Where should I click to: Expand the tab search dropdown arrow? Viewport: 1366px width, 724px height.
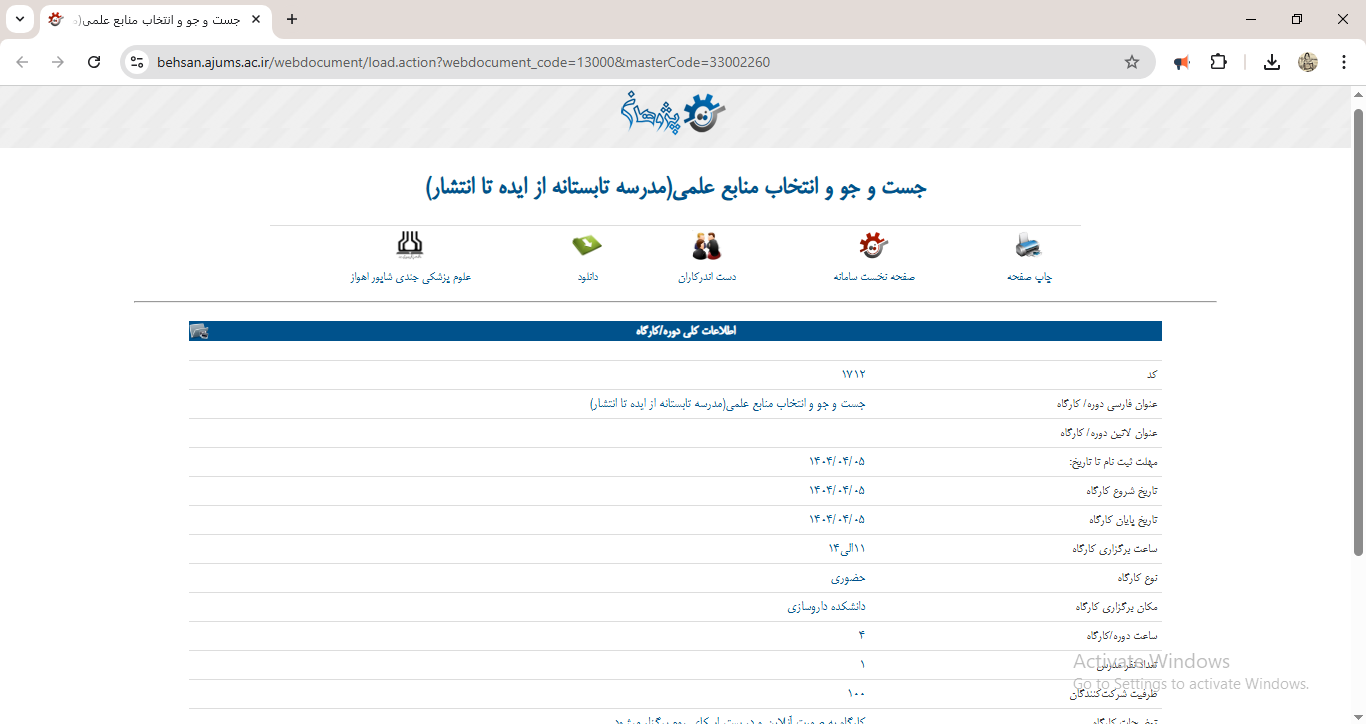(x=20, y=19)
